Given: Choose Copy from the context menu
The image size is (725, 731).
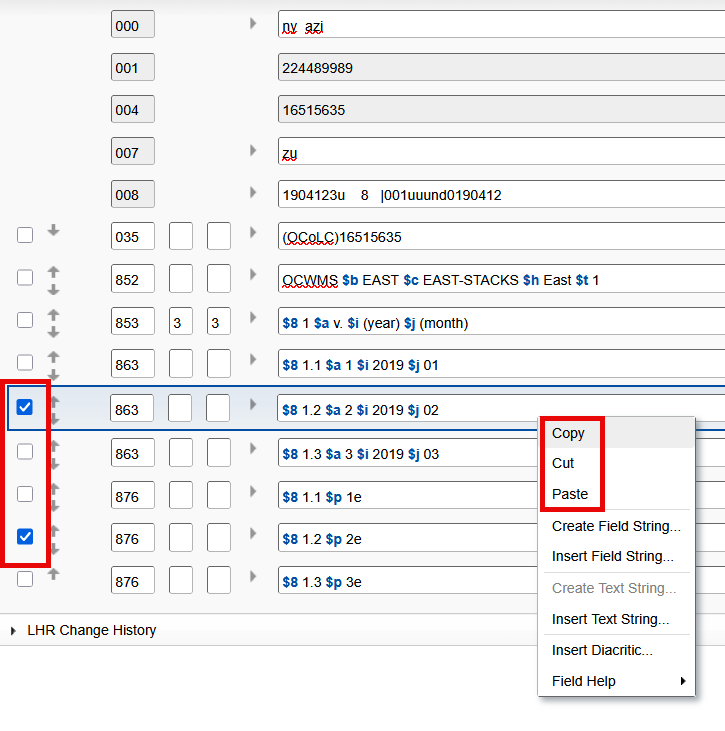Looking at the screenshot, I should 568,433.
